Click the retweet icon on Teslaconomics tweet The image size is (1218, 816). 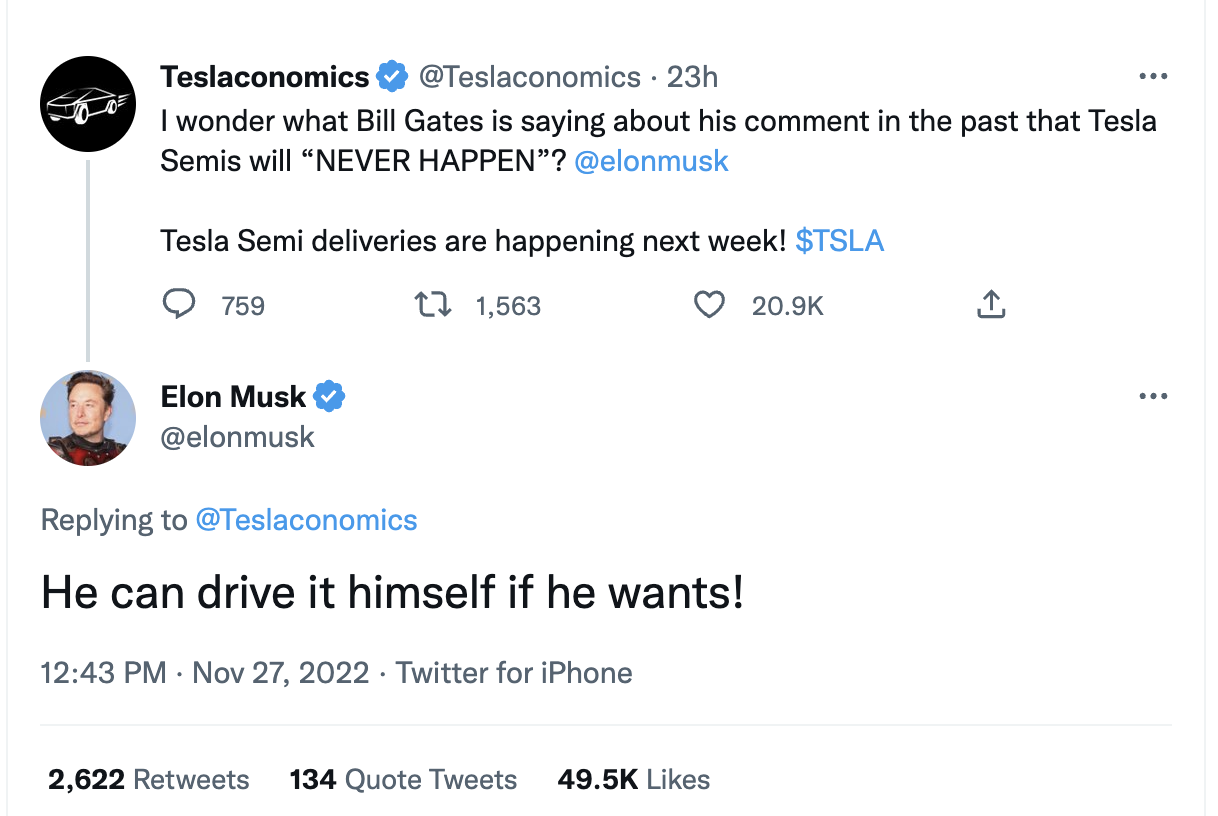431,305
